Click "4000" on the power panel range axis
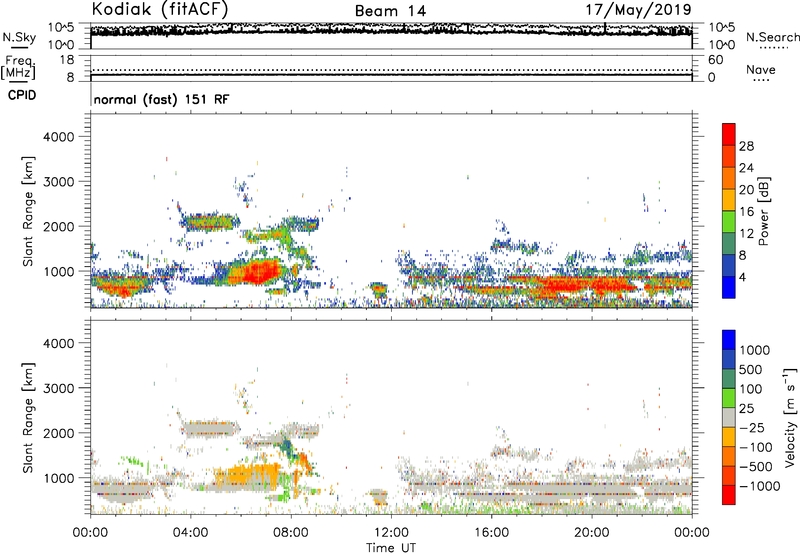 [x=58, y=137]
